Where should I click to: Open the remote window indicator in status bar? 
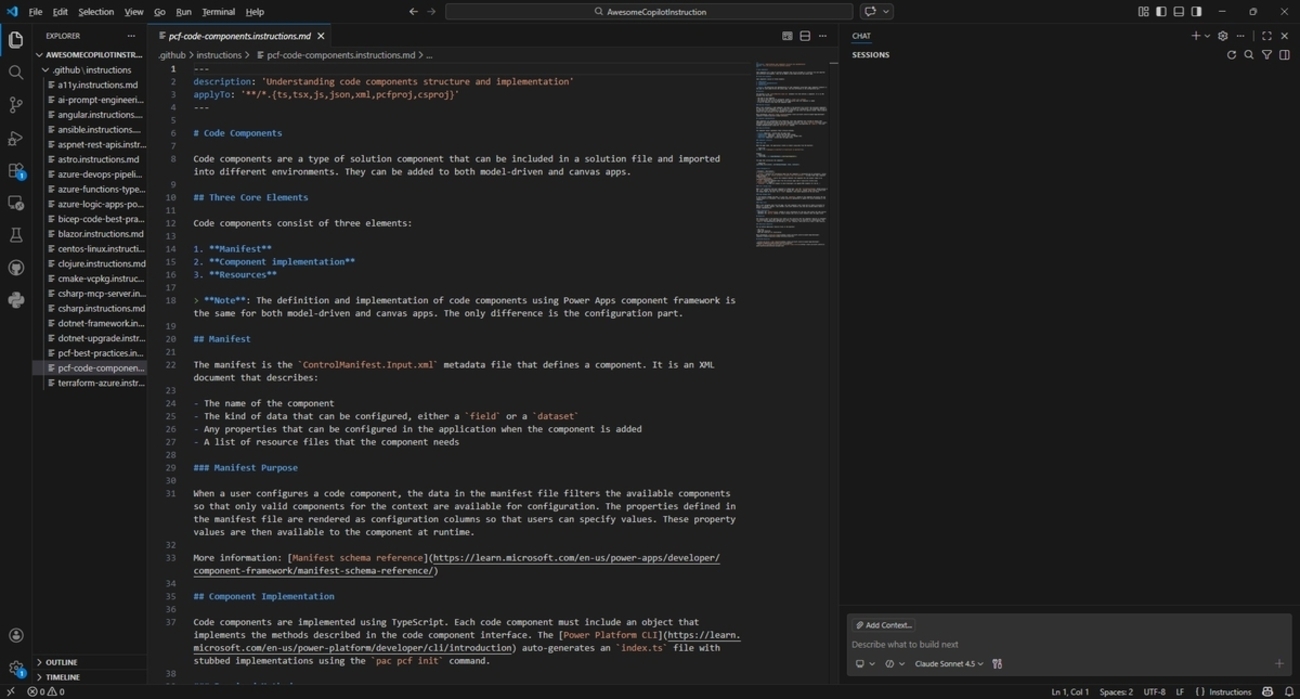[11, 692]
